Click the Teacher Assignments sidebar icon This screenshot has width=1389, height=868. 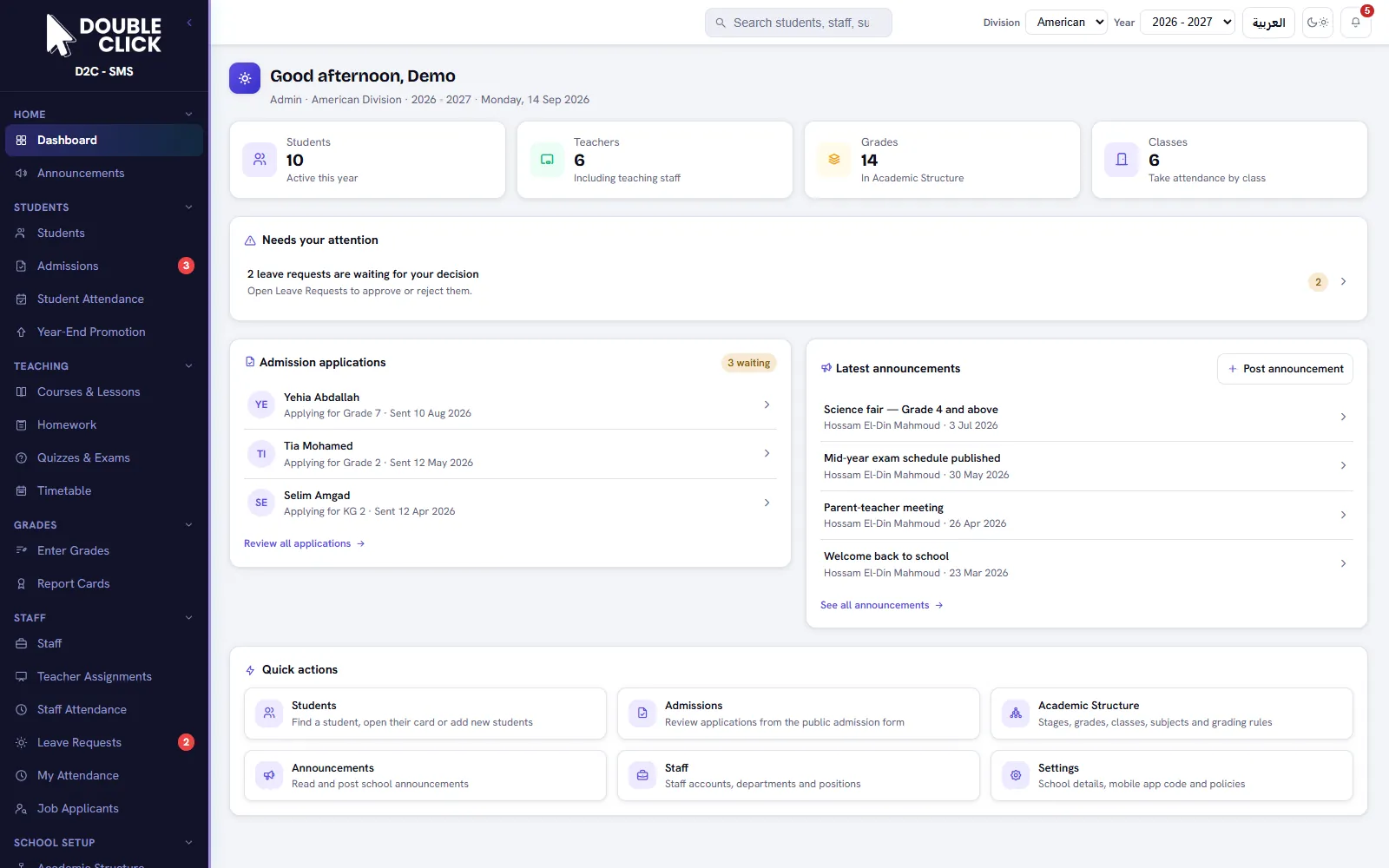click(21, 676)
